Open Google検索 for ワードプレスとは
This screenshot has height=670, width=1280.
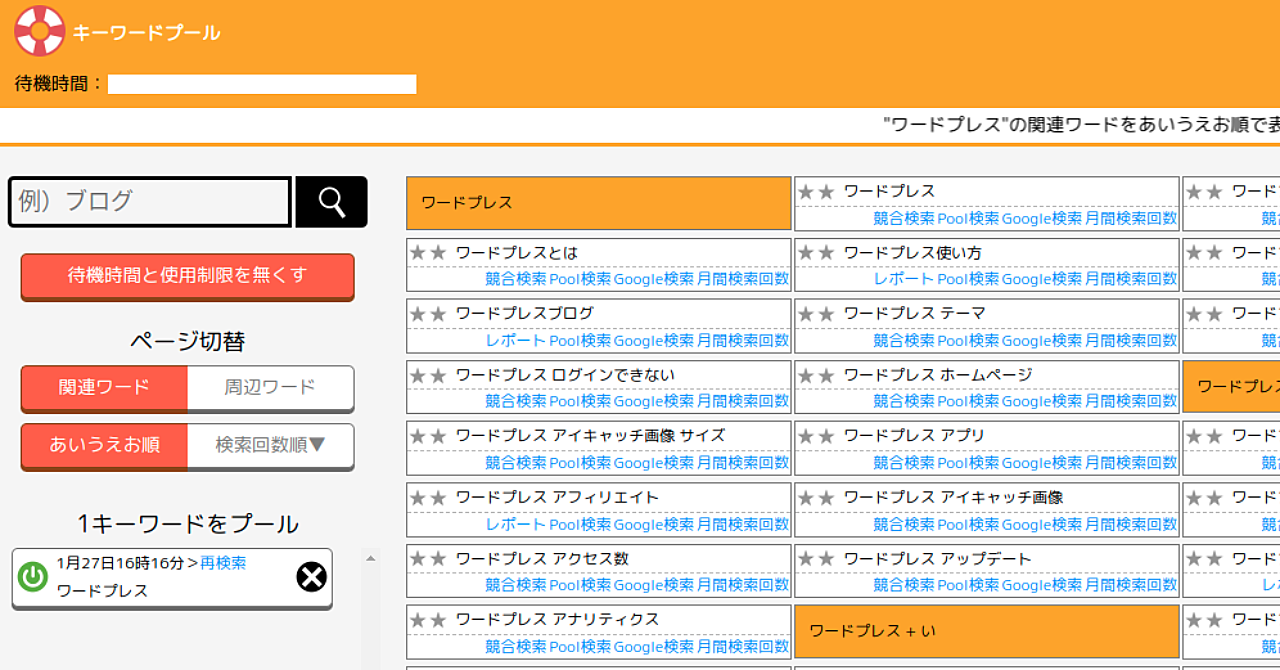coord(654,279)
